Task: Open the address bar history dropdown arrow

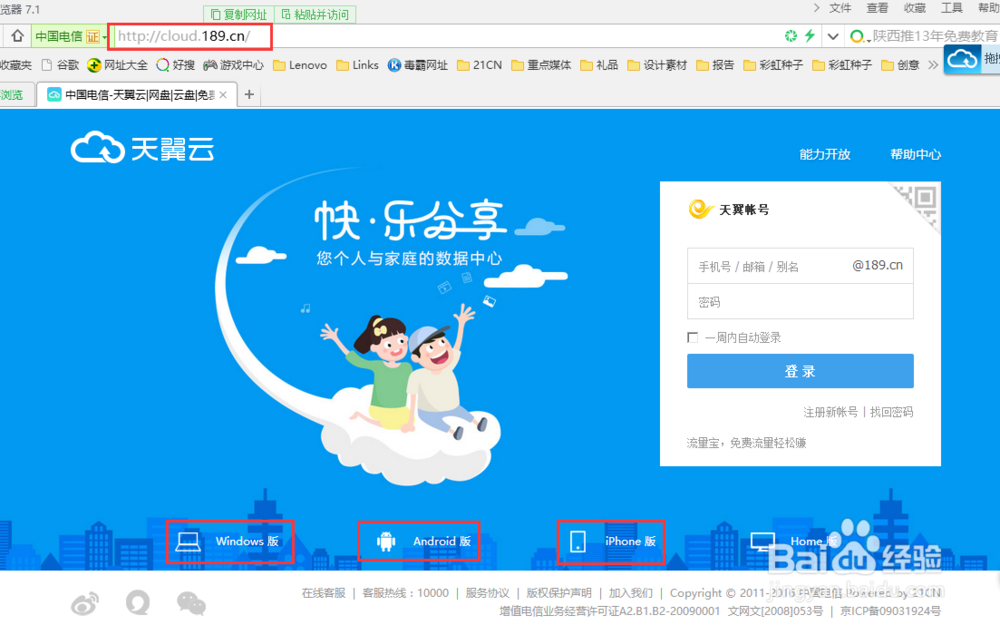Action: pyautogui.click(x=833, y=36)
